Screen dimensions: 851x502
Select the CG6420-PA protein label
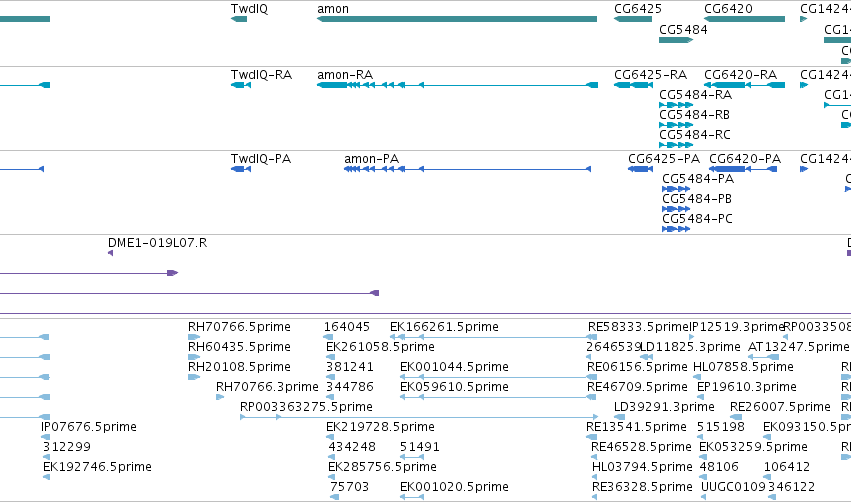point(745,158)
